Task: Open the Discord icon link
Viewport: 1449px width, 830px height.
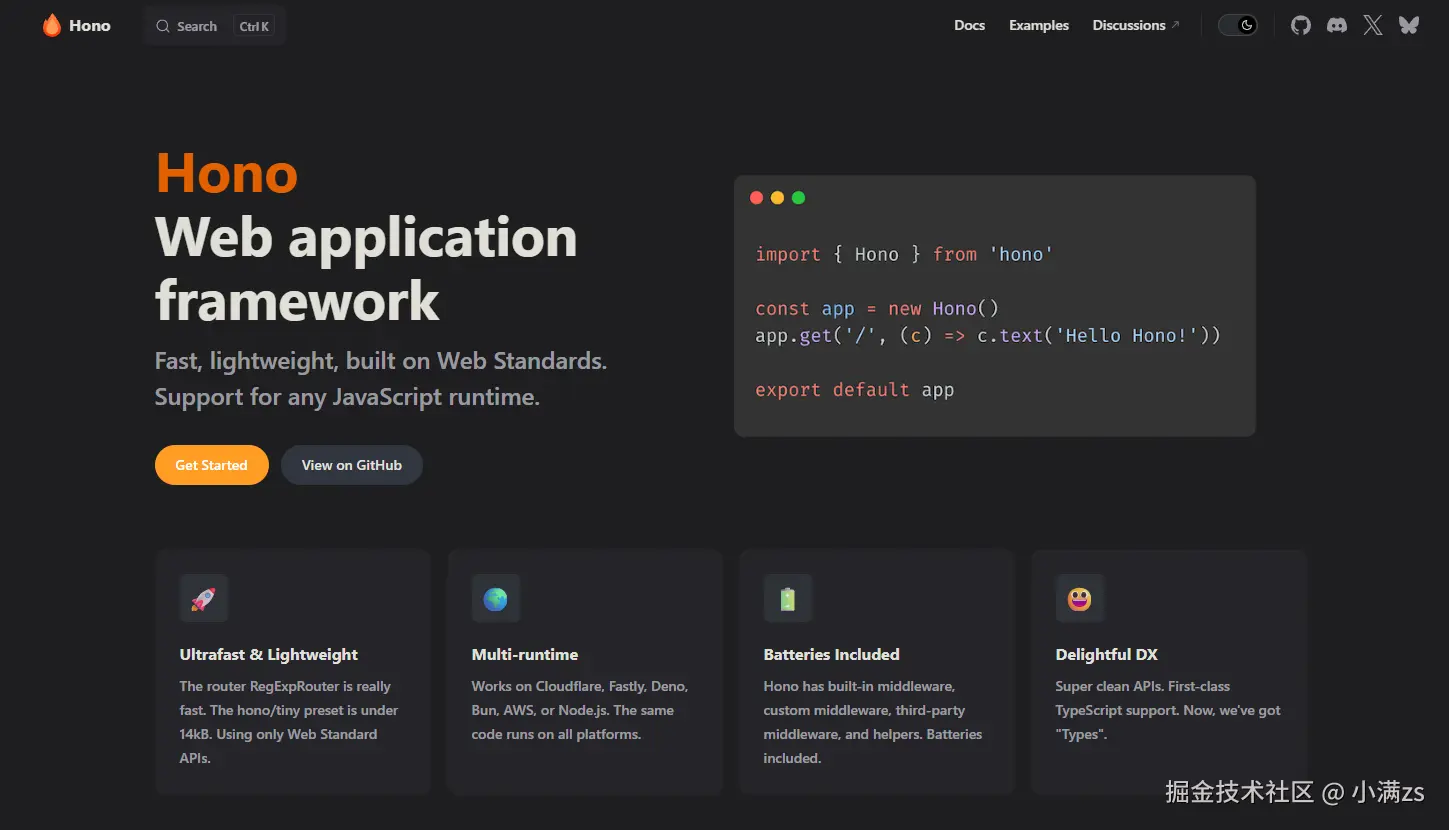Action: (x=1336, y=25)
